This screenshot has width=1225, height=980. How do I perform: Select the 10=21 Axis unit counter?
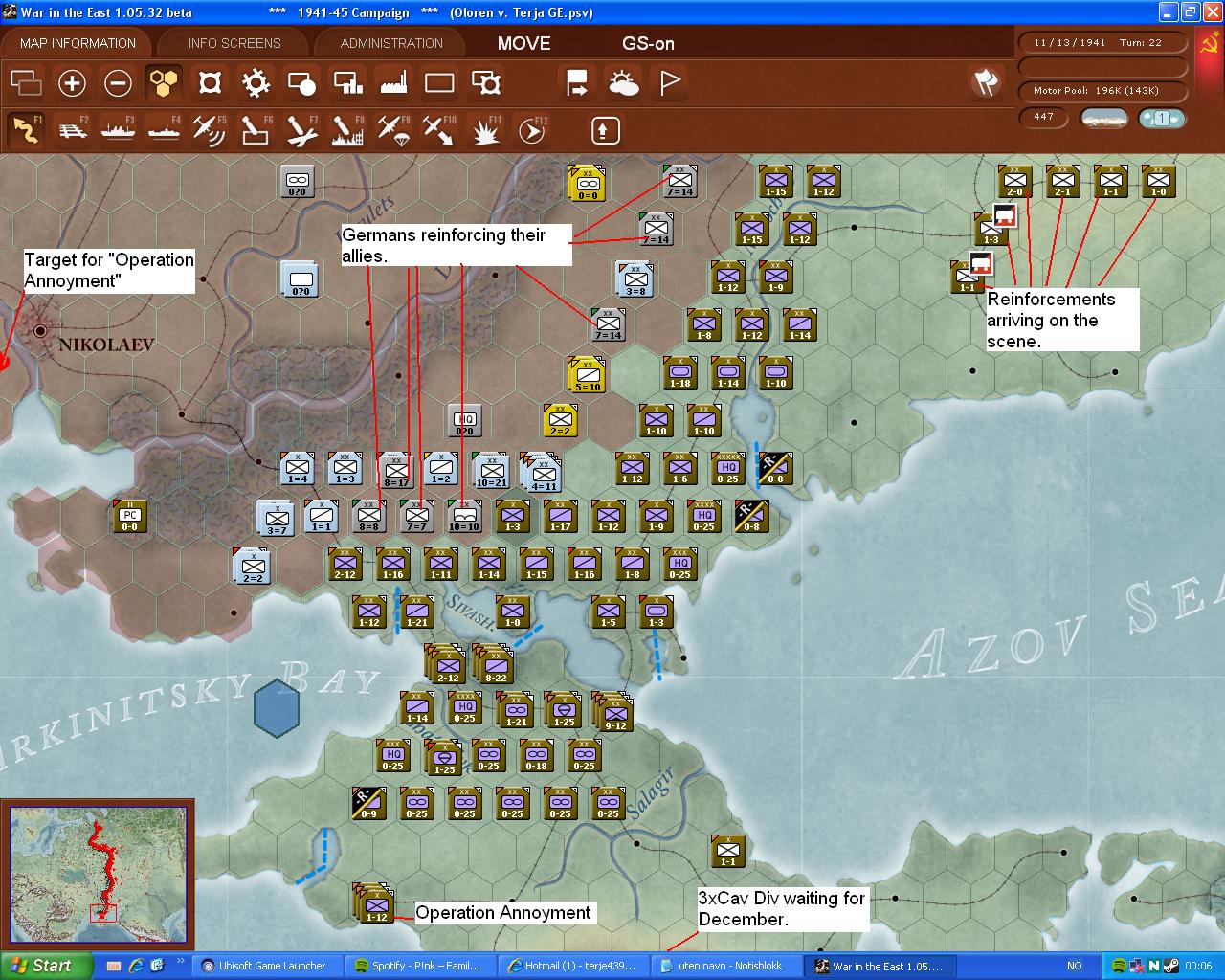491,469
